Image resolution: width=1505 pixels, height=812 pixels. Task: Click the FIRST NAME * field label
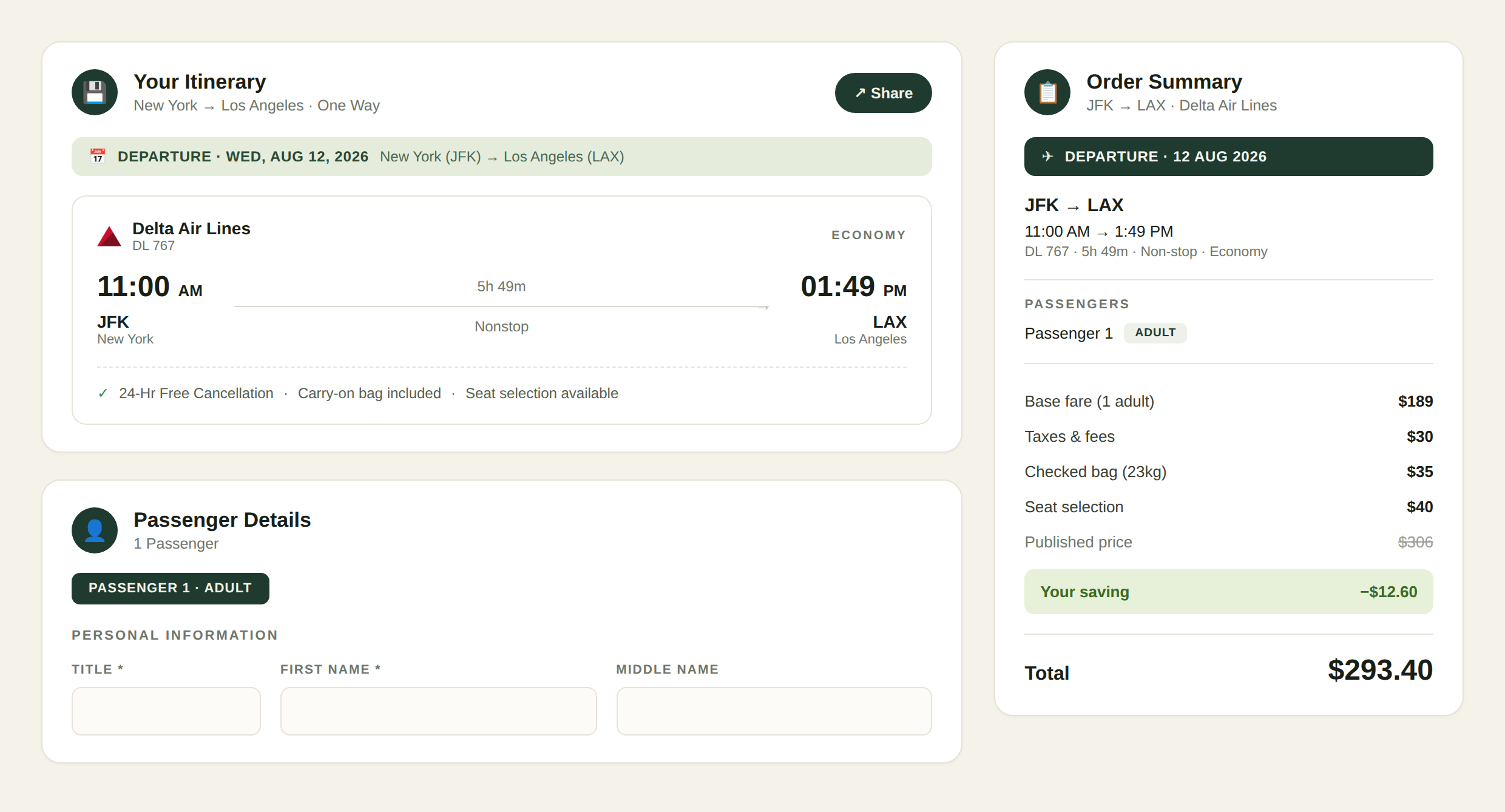(x=331, y=669)
